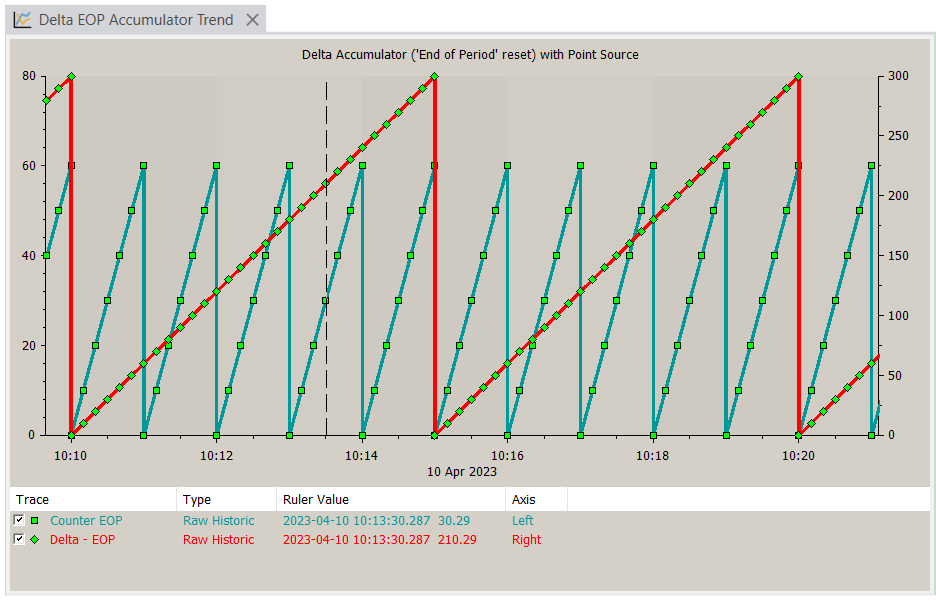Click the green diamond marker beside Delta - EOP
This screenshot has width=936, height=601.
(35, 540)
